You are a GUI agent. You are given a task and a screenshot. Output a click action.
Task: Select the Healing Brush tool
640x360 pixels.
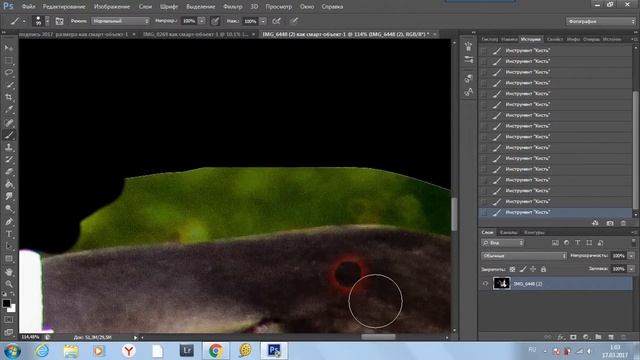click(x=9, y=122)
